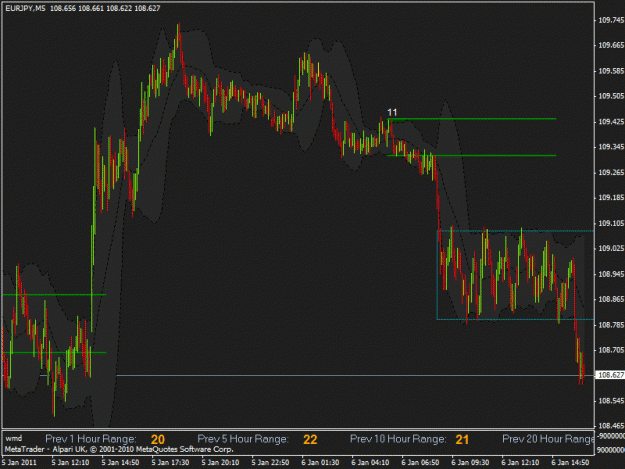
Task: Click the 5 Jan 20:10 time label
Action: (x=220, y=463)
